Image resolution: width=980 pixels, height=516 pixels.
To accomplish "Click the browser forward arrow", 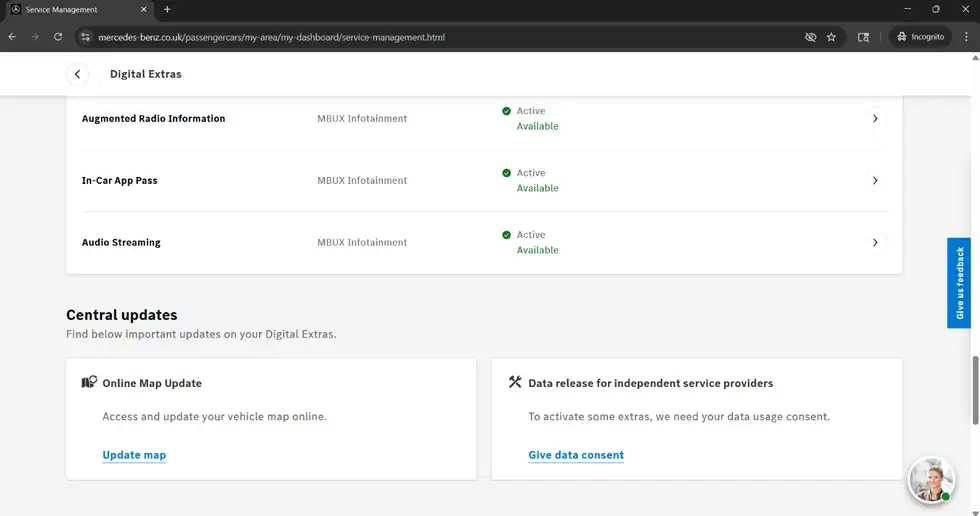I will (x=35, y=37).
